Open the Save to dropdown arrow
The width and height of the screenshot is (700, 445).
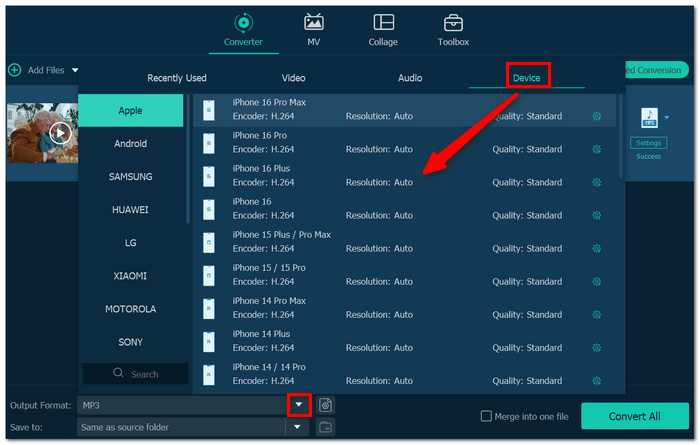tap(297, 427)
